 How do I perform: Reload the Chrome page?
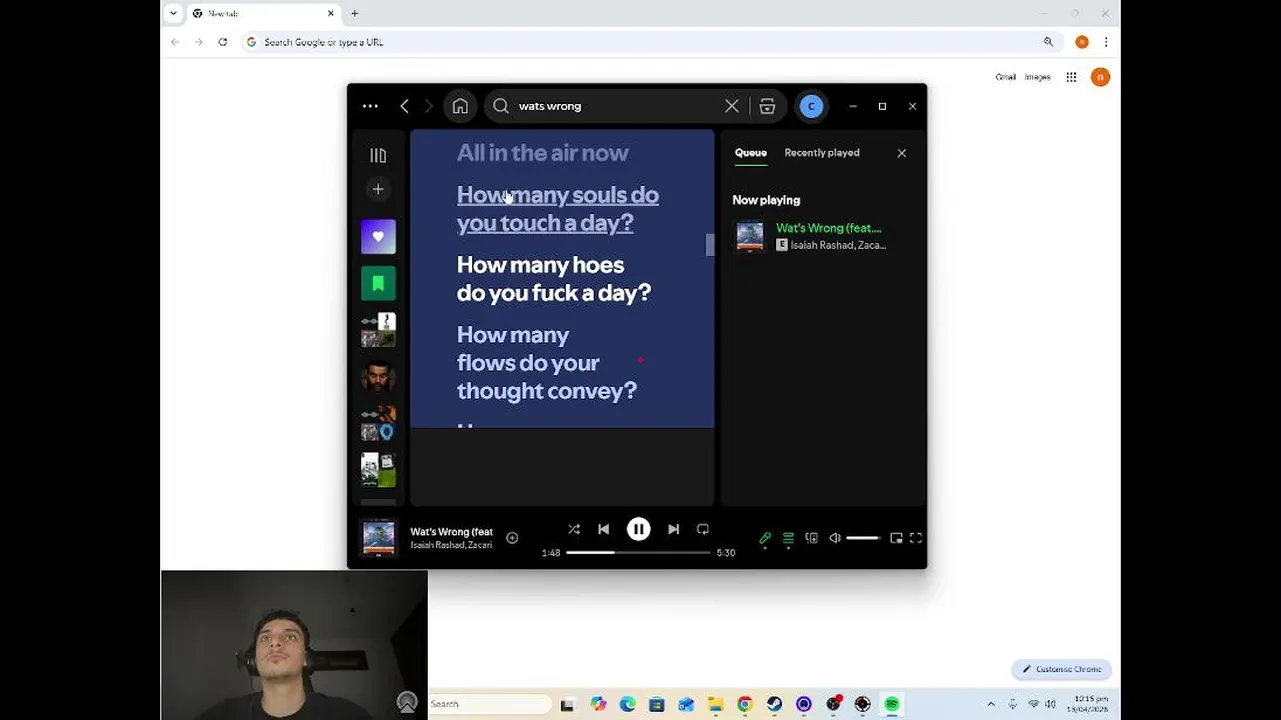(222, 42)
